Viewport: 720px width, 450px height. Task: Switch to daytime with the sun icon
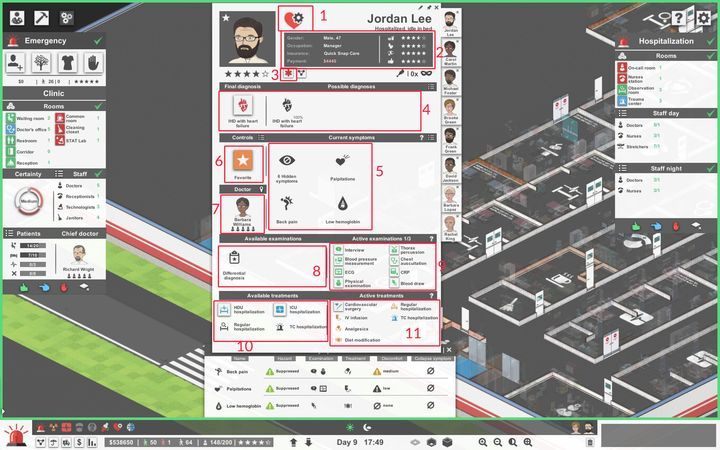(350, 428)
